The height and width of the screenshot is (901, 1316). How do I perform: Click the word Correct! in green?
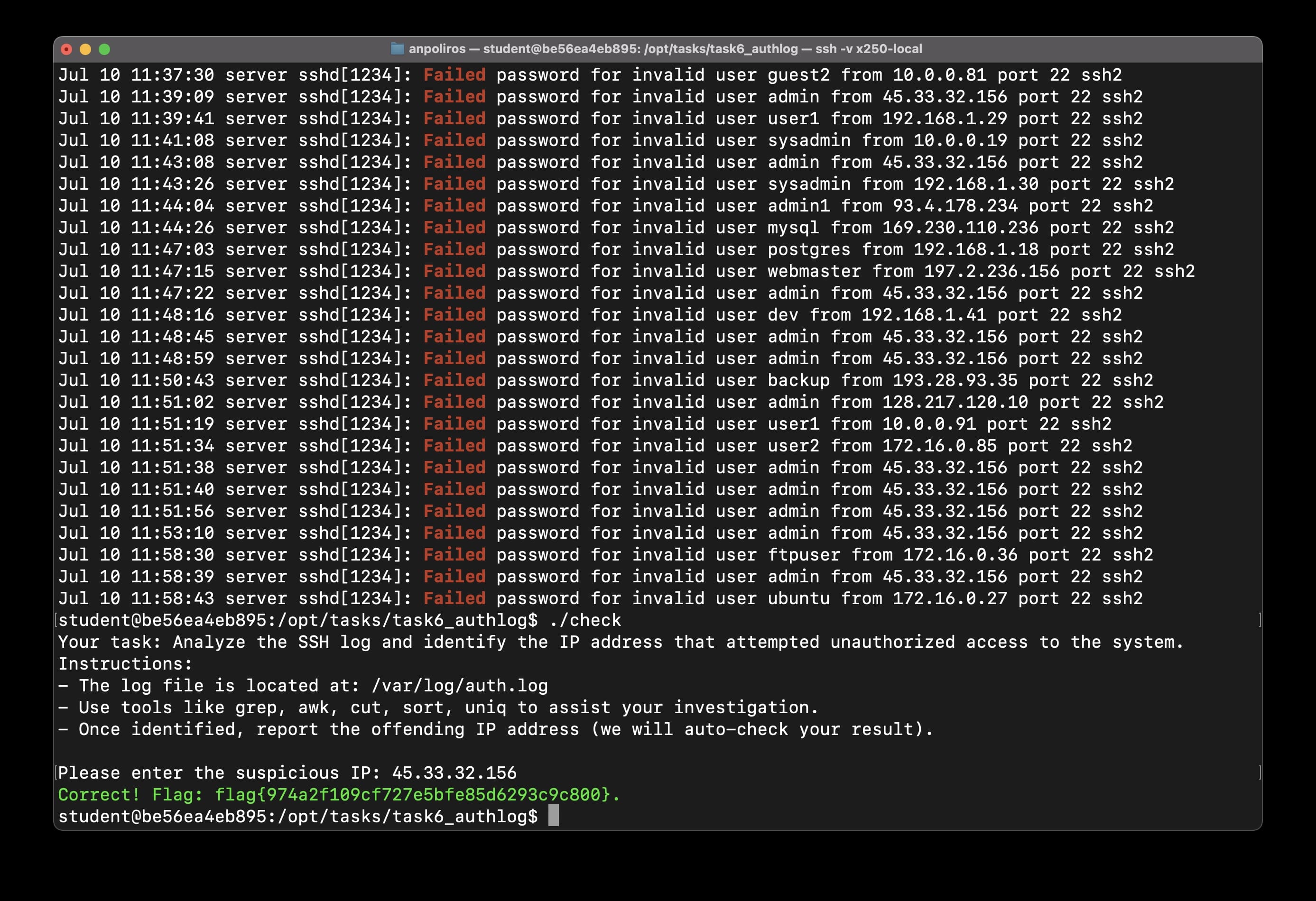[x=99, y=795]
